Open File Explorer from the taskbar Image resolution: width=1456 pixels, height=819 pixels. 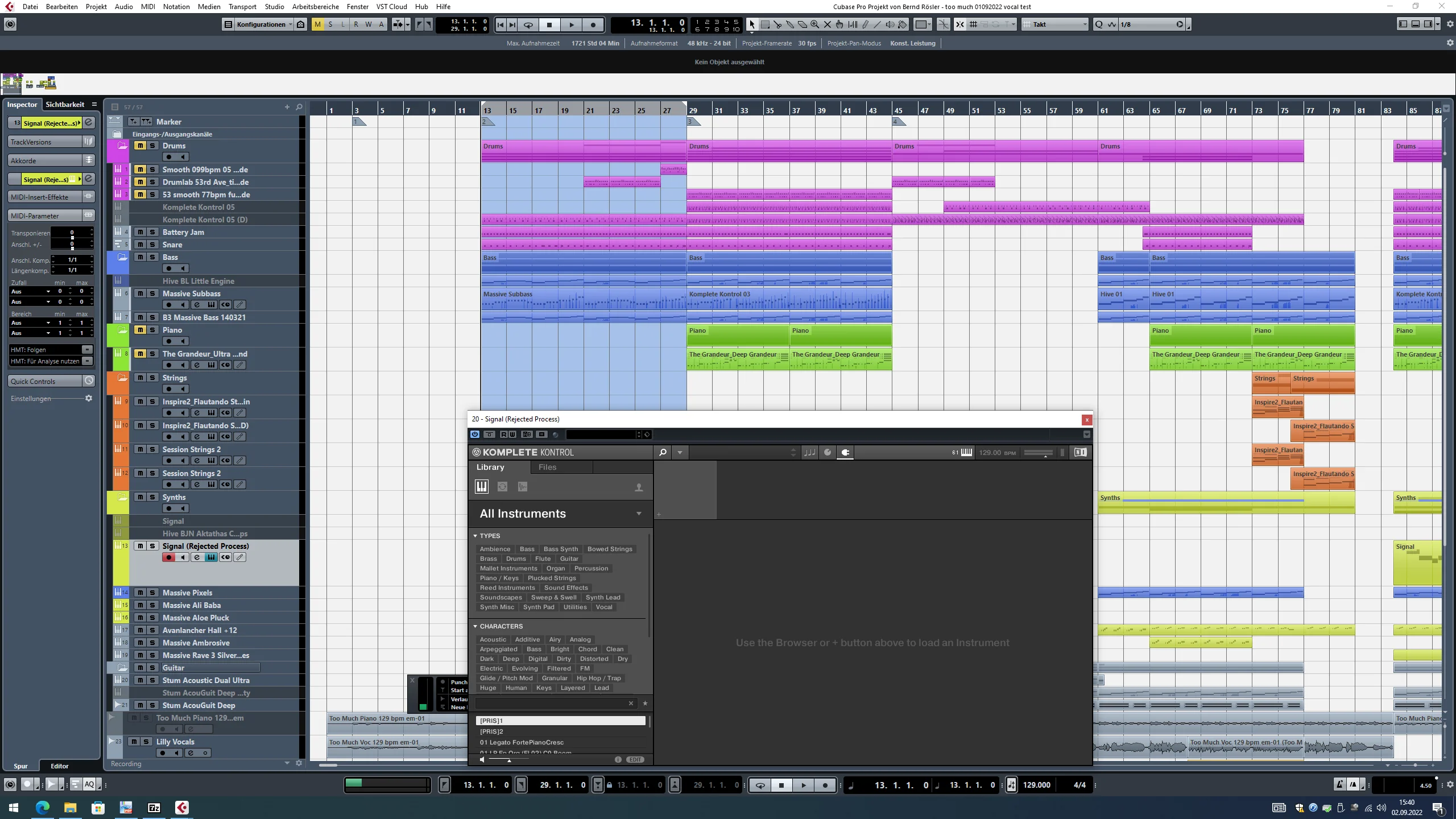tap(71, 808)
